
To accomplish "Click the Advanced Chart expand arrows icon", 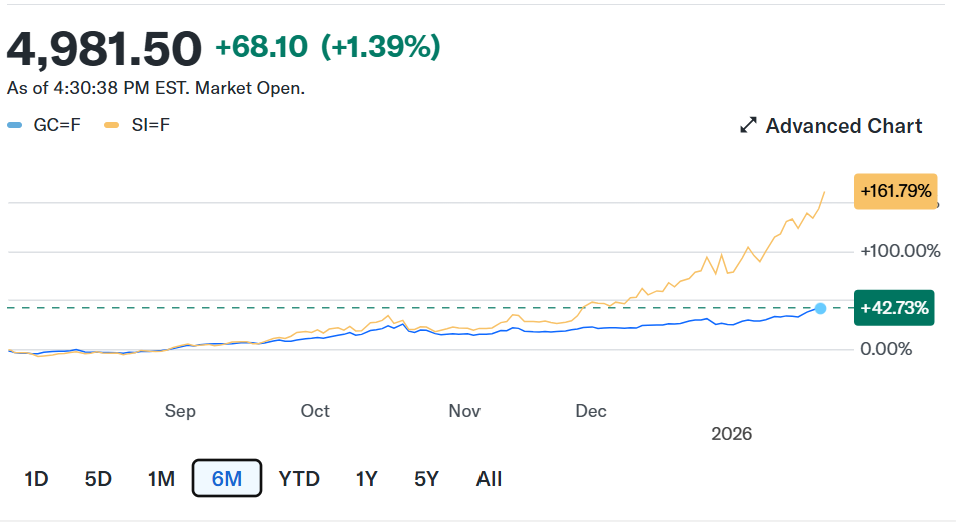I will tap(748, 126).
